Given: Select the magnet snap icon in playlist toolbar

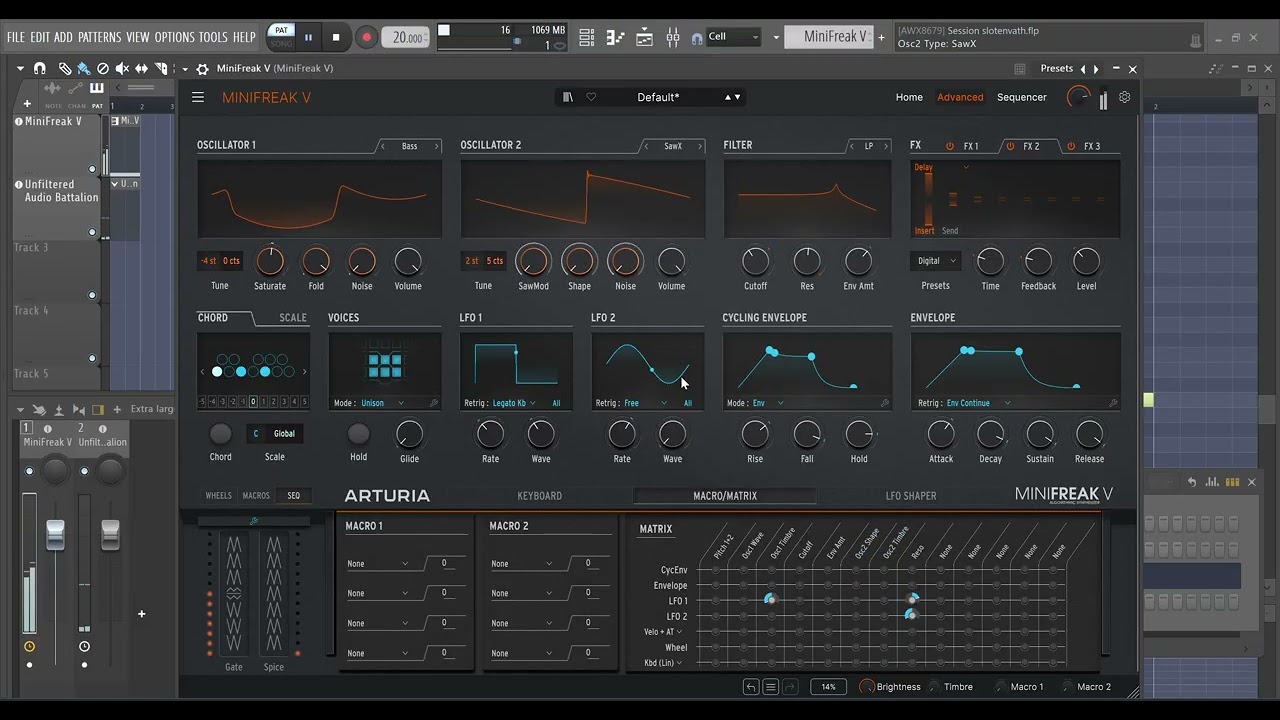Looking at the screenshot, I should 40,69.
